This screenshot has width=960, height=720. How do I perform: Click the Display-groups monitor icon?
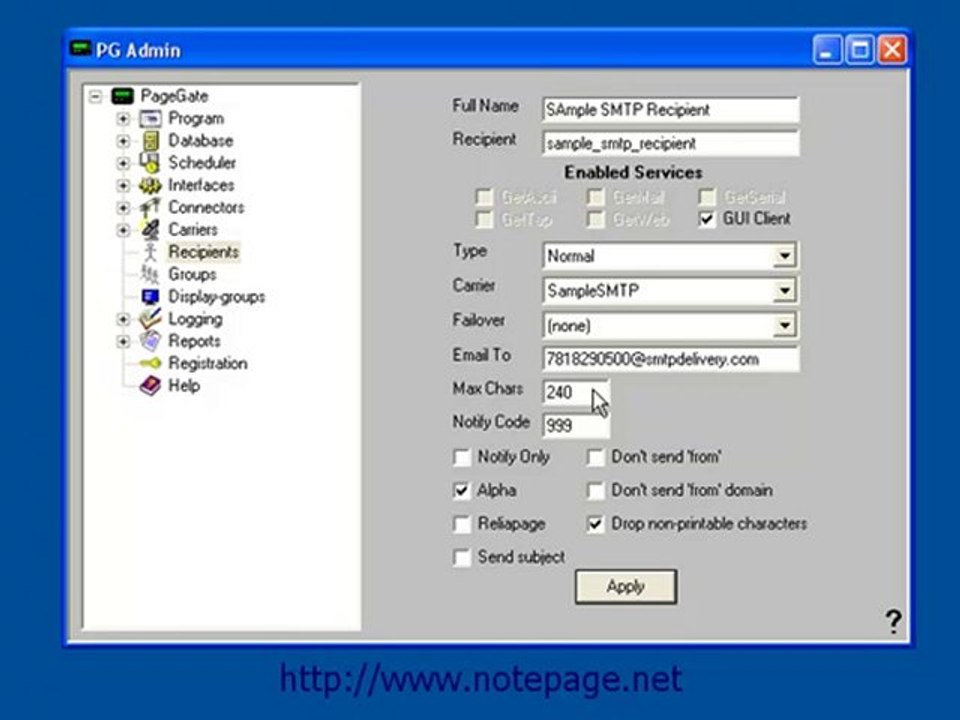coord(150,297)
